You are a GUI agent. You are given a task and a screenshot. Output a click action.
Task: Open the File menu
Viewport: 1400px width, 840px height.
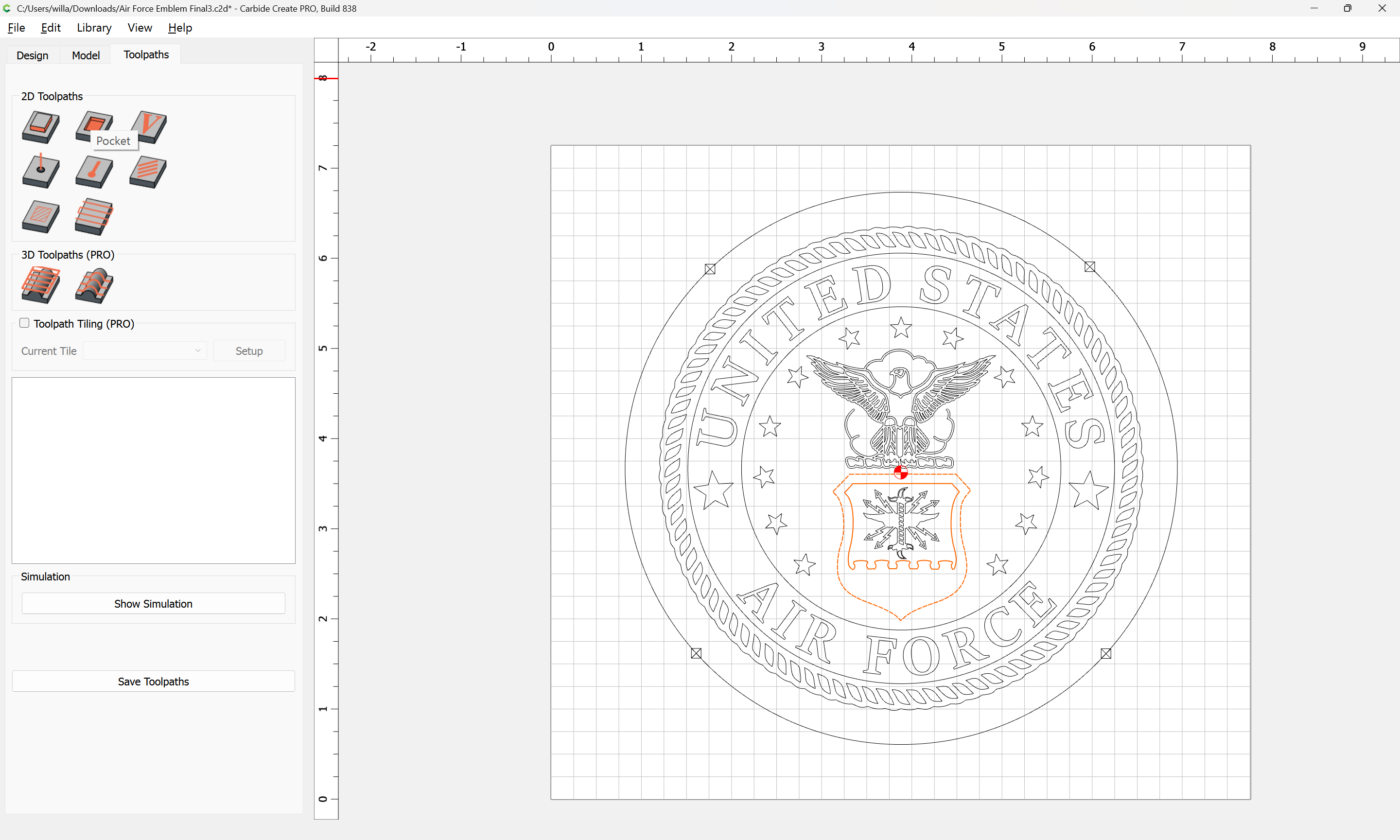16,28
